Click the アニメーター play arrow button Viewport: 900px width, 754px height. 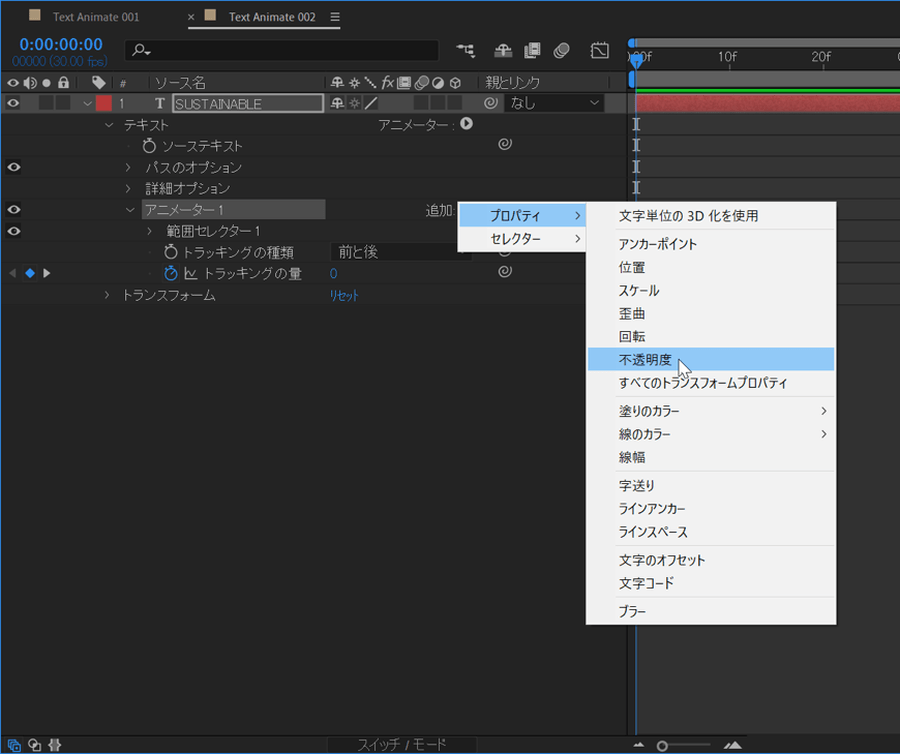coord(466,124)
